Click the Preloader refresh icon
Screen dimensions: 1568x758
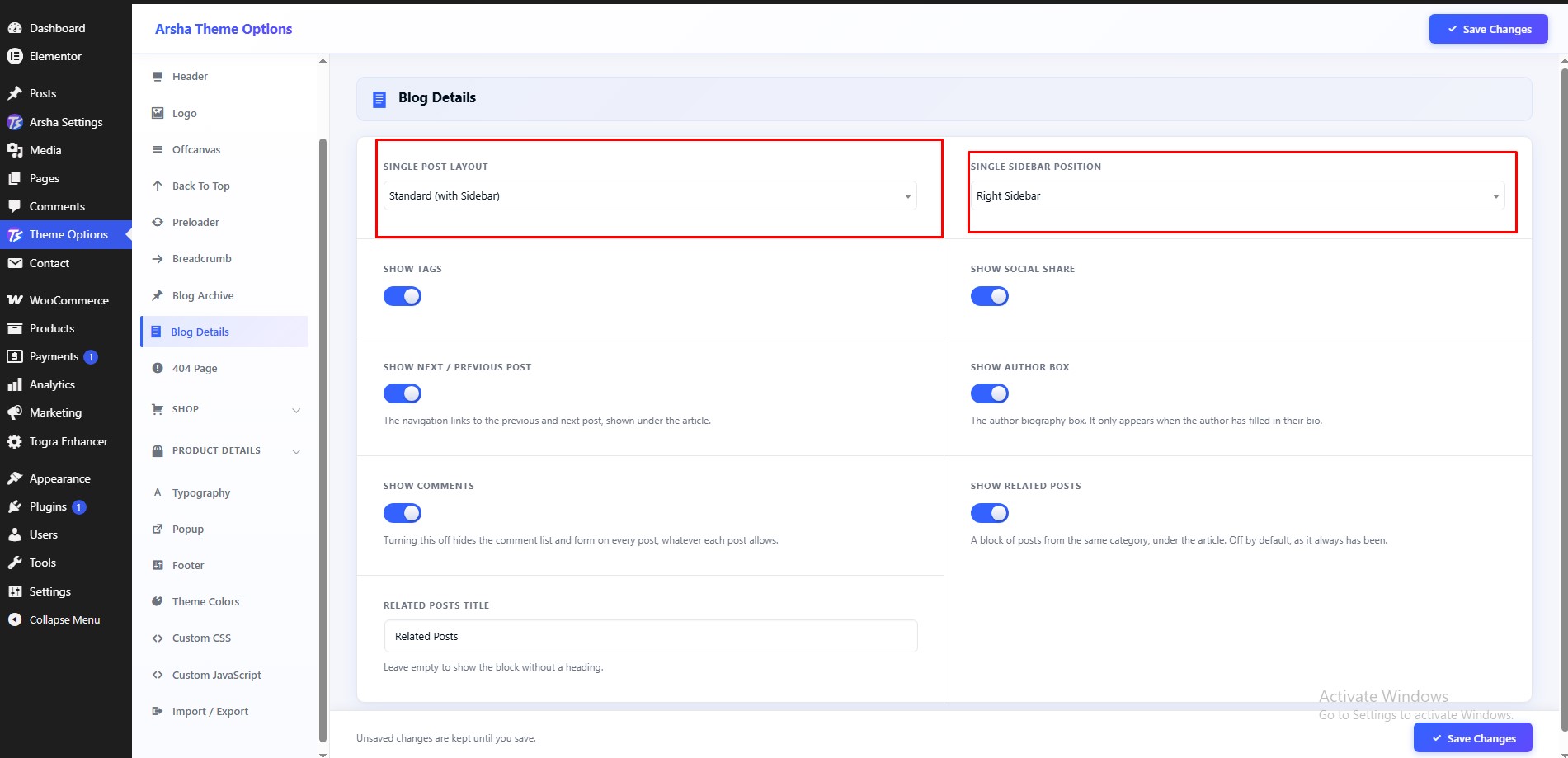(158, 222)
